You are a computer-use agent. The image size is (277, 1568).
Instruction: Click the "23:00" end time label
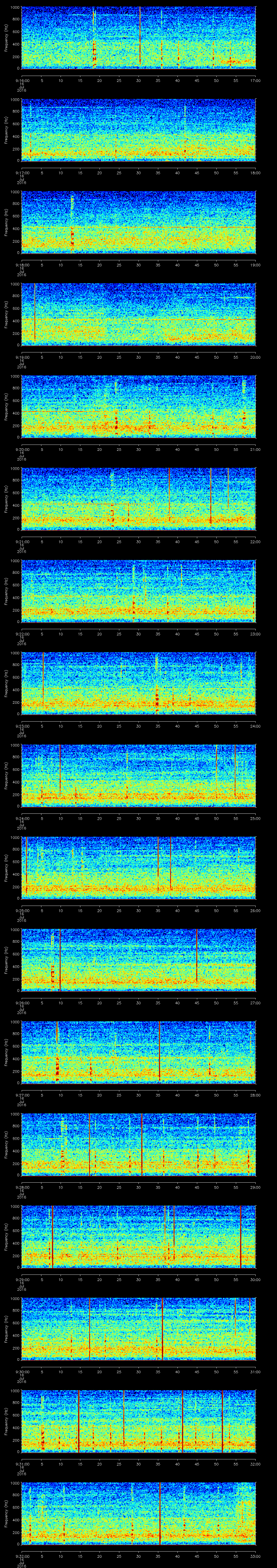pyautogui.click(x=255, y=634)
